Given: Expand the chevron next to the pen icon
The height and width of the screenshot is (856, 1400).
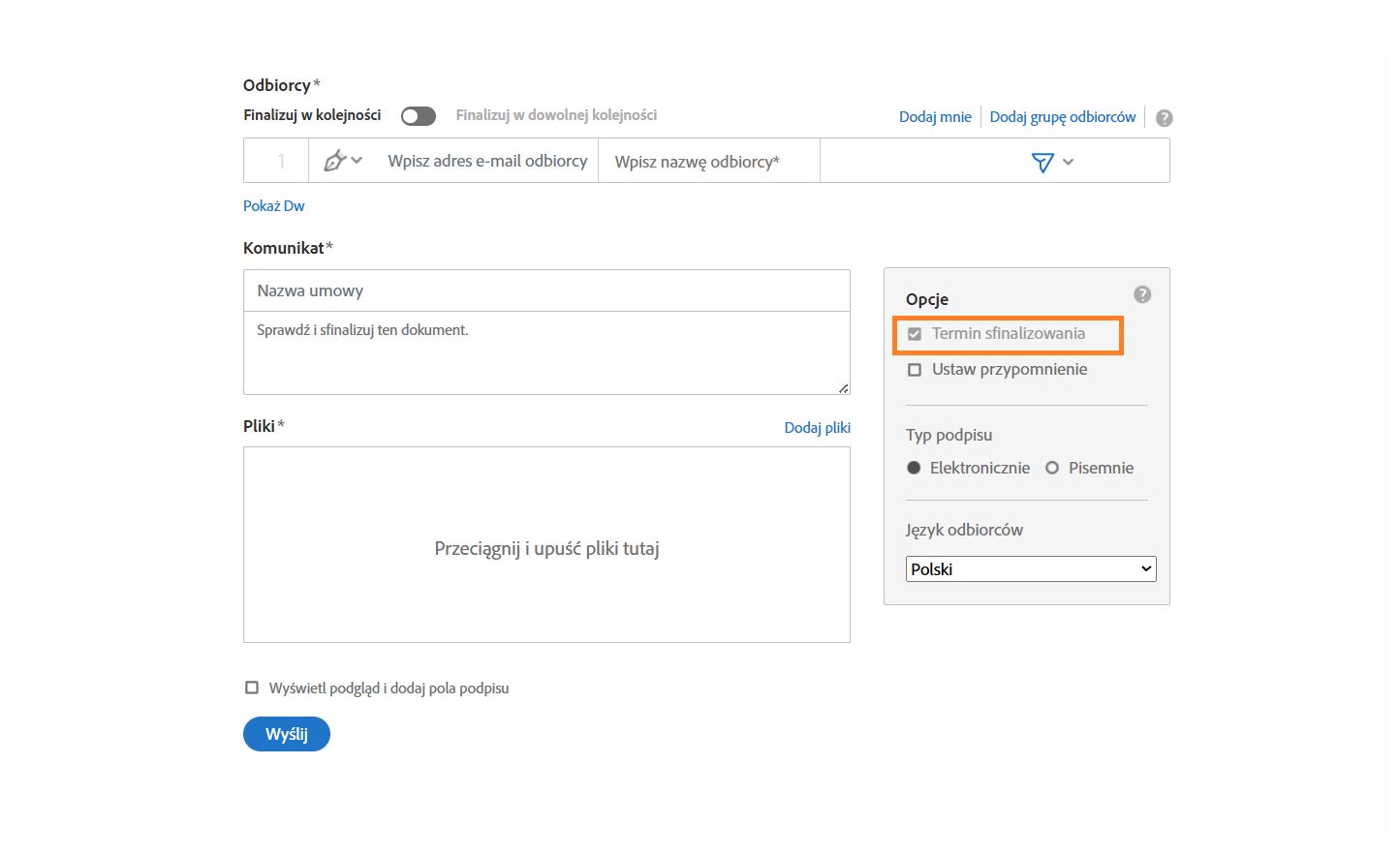Looking at the screenshot, I should [x=357, y=161].
